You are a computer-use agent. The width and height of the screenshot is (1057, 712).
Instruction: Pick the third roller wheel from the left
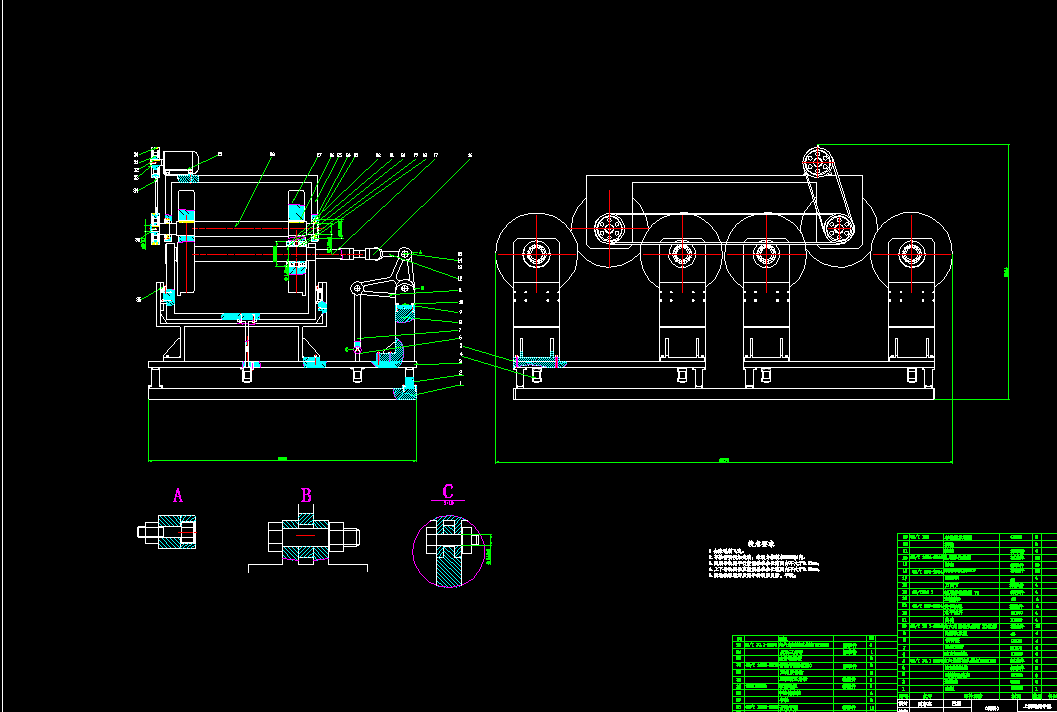(x=767, y=254)
